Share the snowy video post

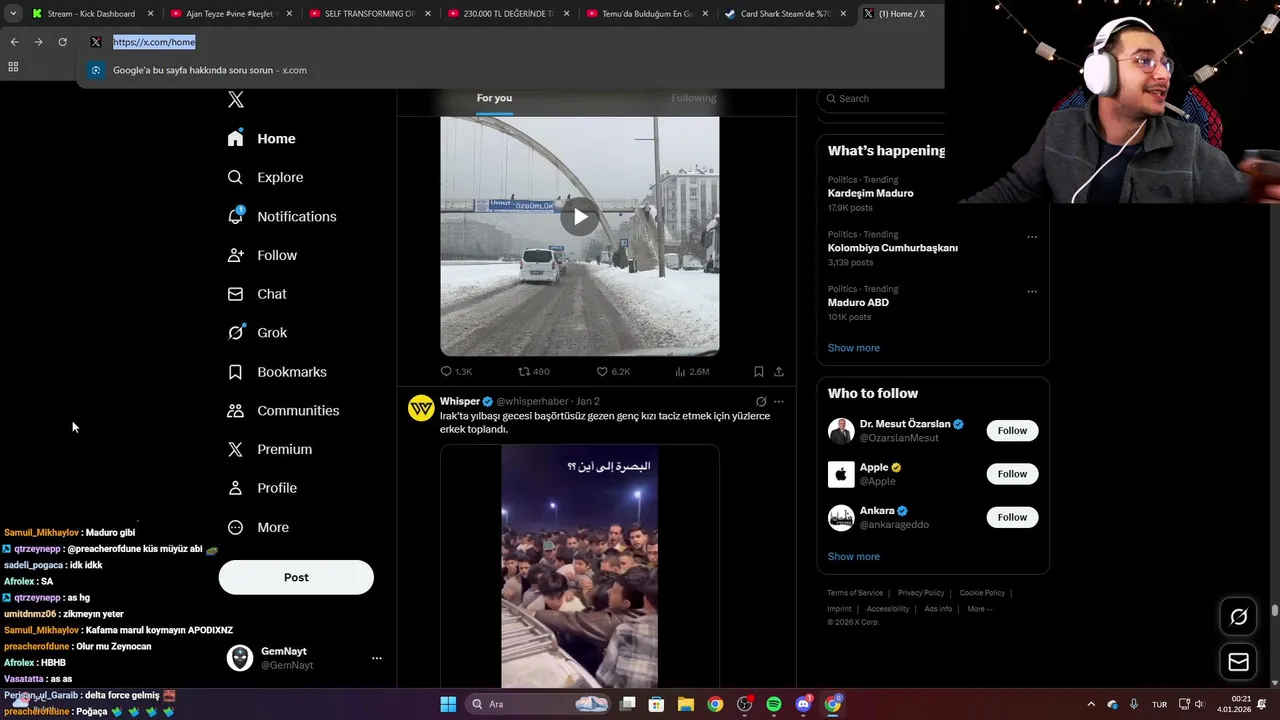click(779, 371)
